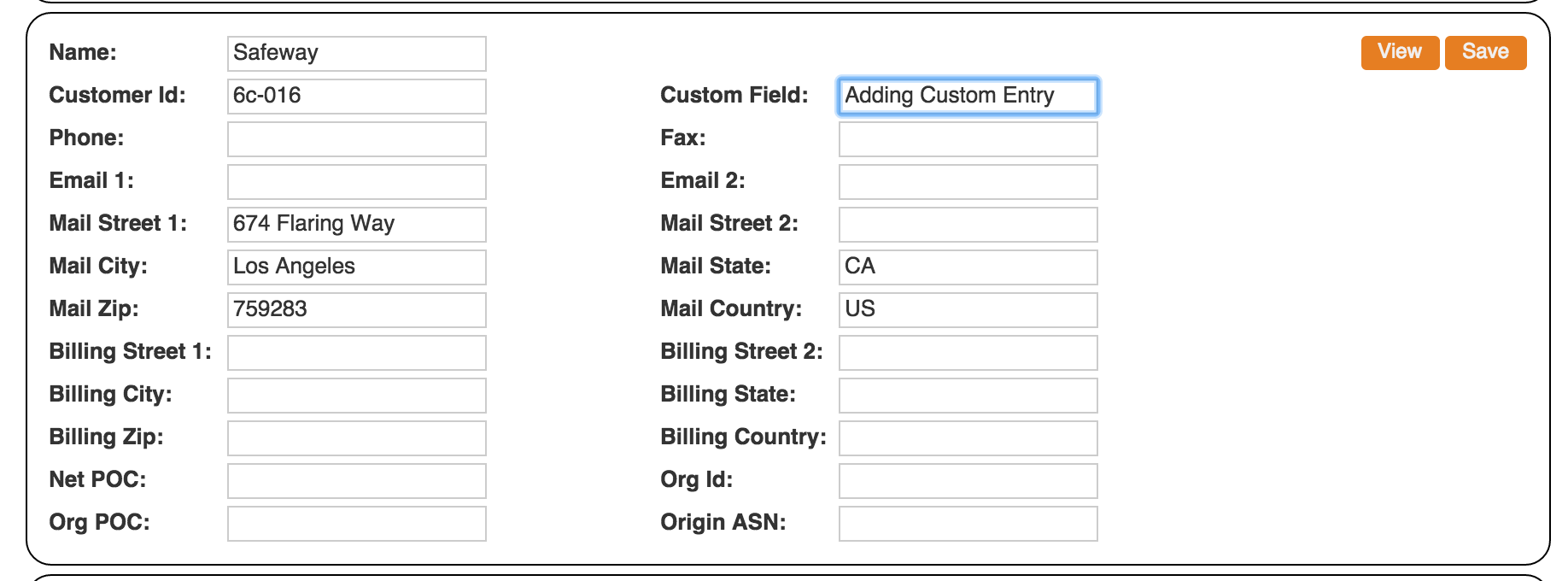
Task: Focus the Mail State input
Action: pos(968,267)
